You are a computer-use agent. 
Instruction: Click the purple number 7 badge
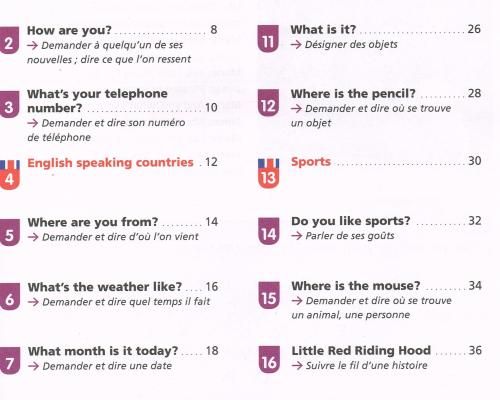[10, 361]
